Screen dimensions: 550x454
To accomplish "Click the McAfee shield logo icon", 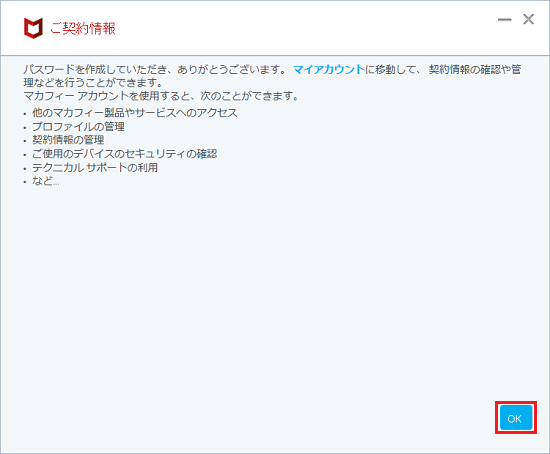I will (33, 28).
